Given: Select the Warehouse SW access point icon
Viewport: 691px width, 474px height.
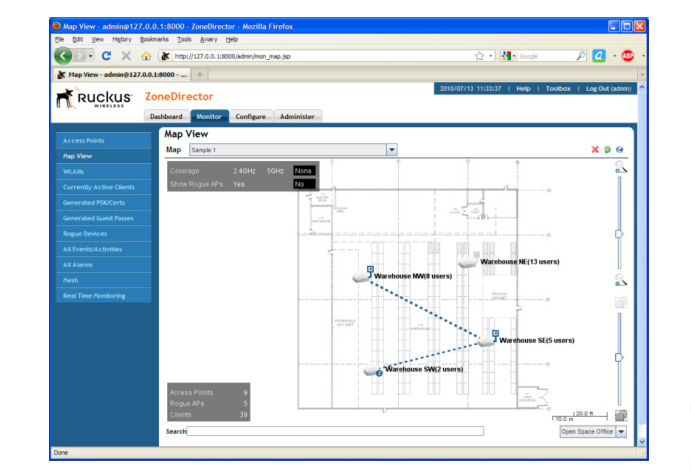Looking at the screenshot, I should (373, 370).
